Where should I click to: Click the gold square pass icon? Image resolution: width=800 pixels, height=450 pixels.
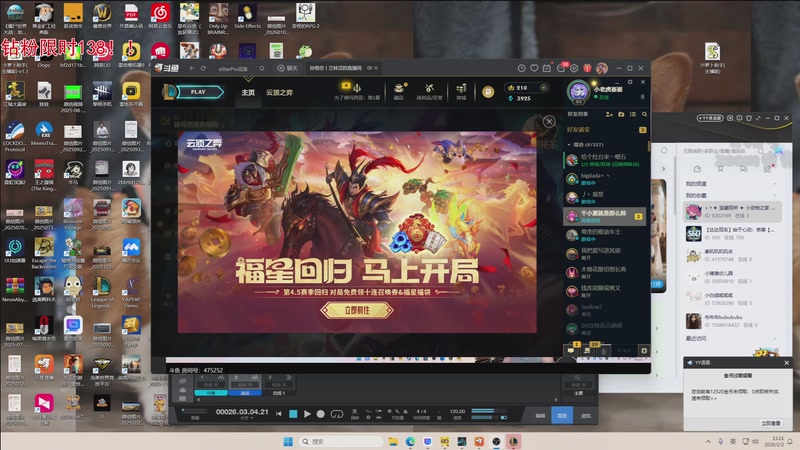(x=488, y=92)
